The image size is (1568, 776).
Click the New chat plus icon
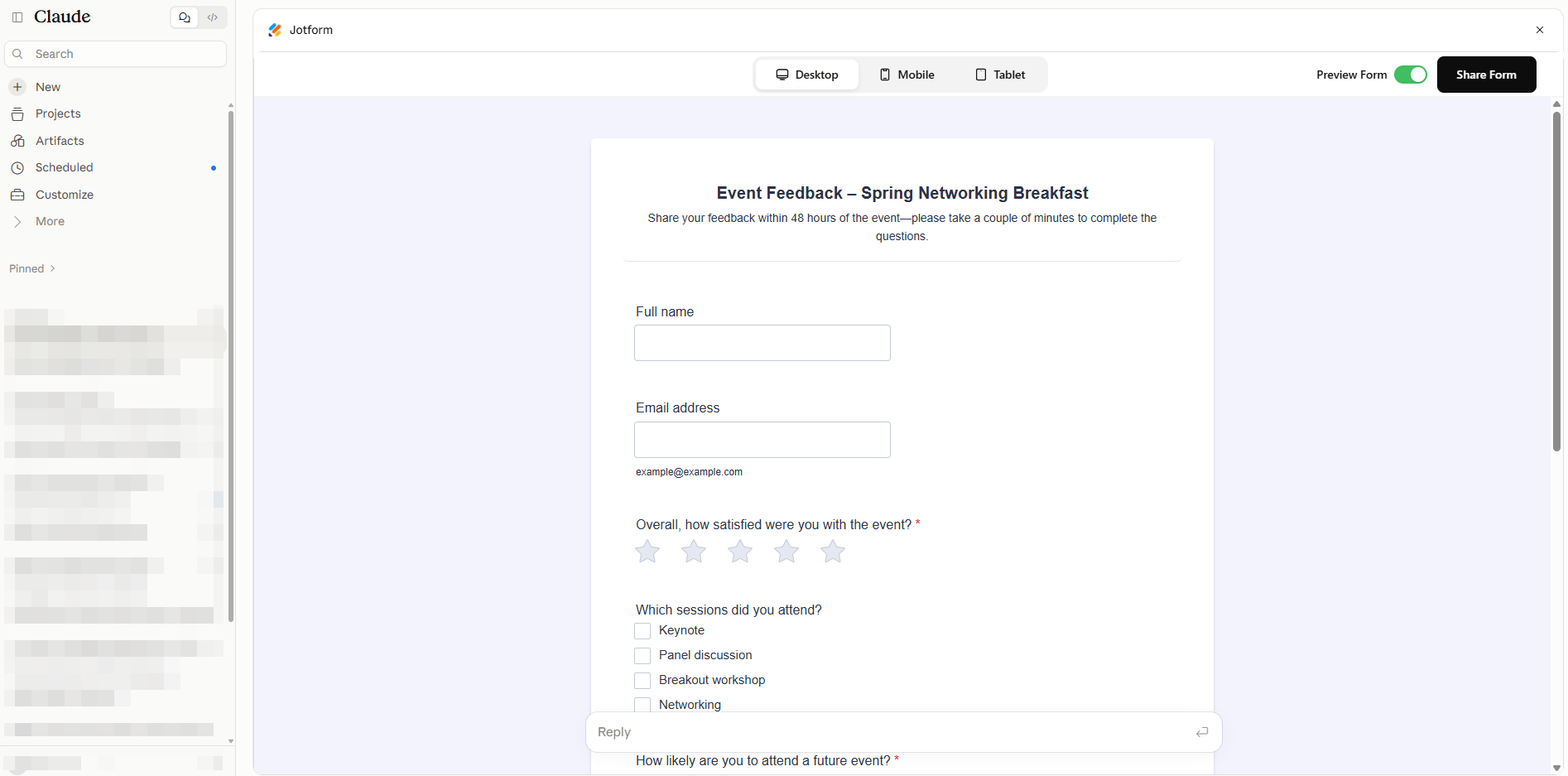pos(17,87)
